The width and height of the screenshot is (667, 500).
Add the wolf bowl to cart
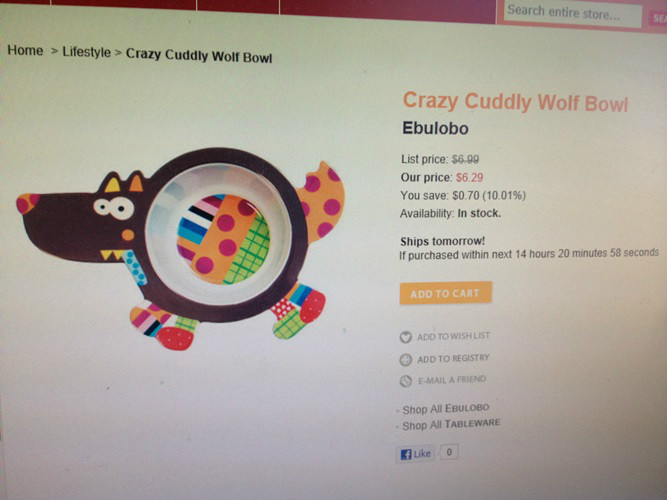click(x=445, y=293)
